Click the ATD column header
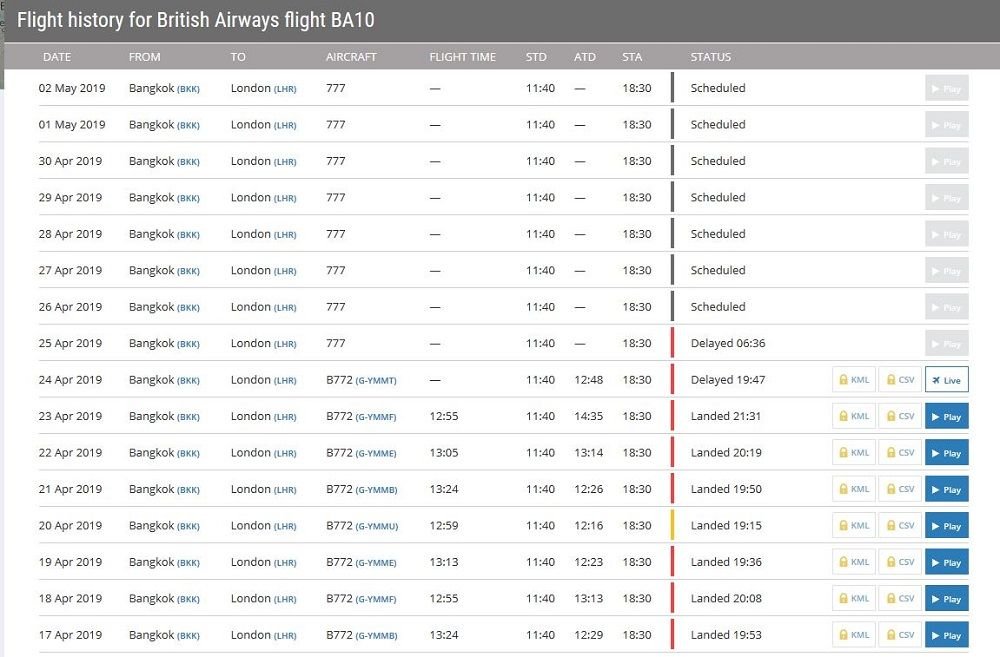Screen dimensions: 1000x657 (x=584, y=57)
